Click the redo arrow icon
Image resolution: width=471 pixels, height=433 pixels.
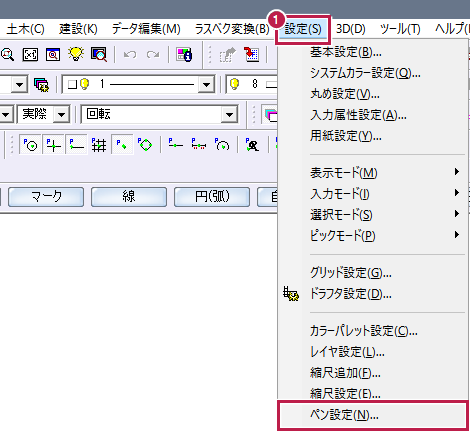(x=153, y=54)
